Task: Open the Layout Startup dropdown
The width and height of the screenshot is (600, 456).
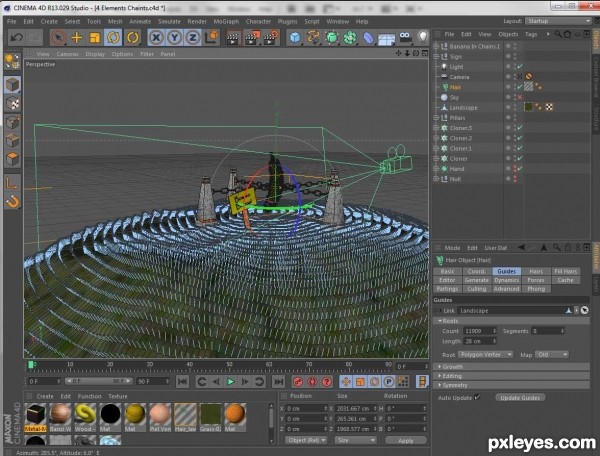Action: click(558, 21)
